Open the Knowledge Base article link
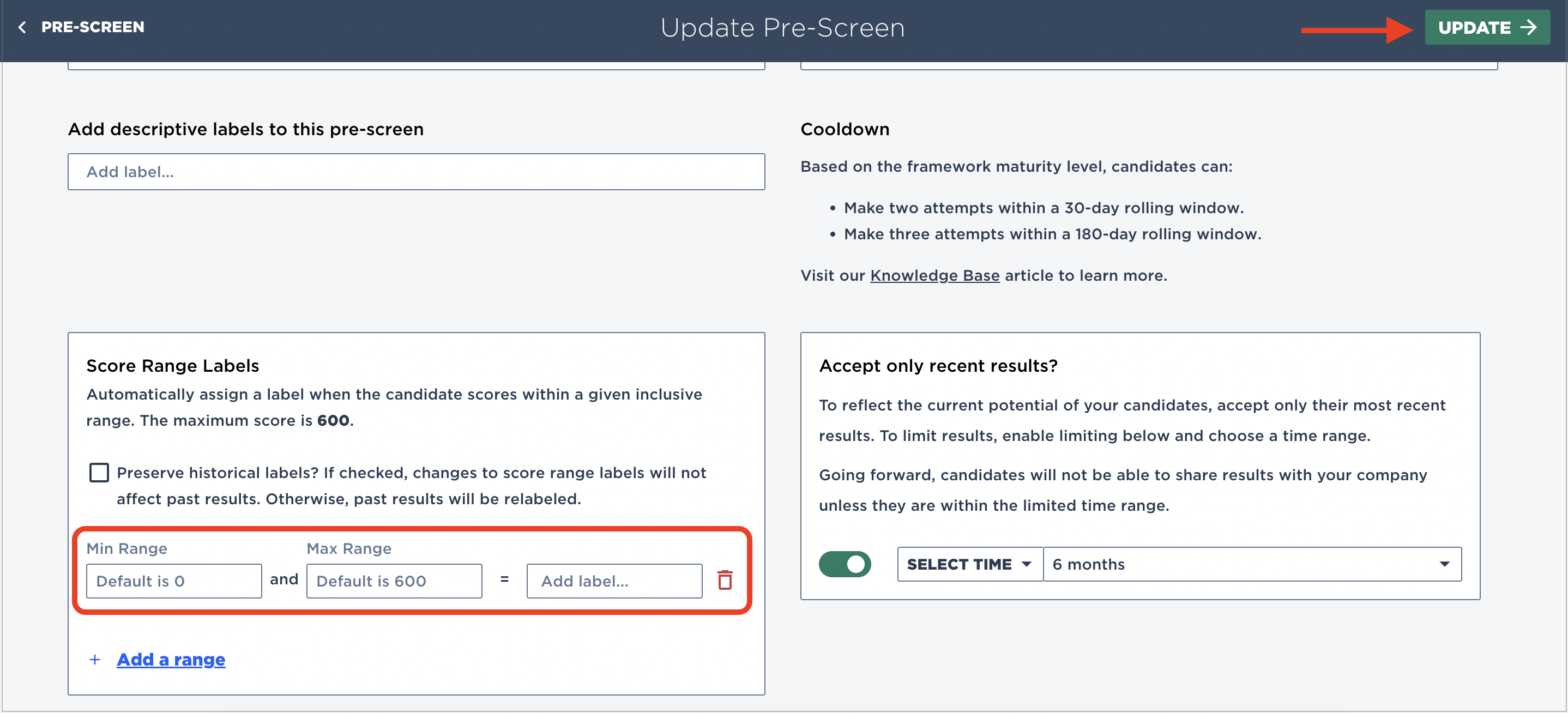This screenshot has width=1568, height=713. [x=934, y=275]
